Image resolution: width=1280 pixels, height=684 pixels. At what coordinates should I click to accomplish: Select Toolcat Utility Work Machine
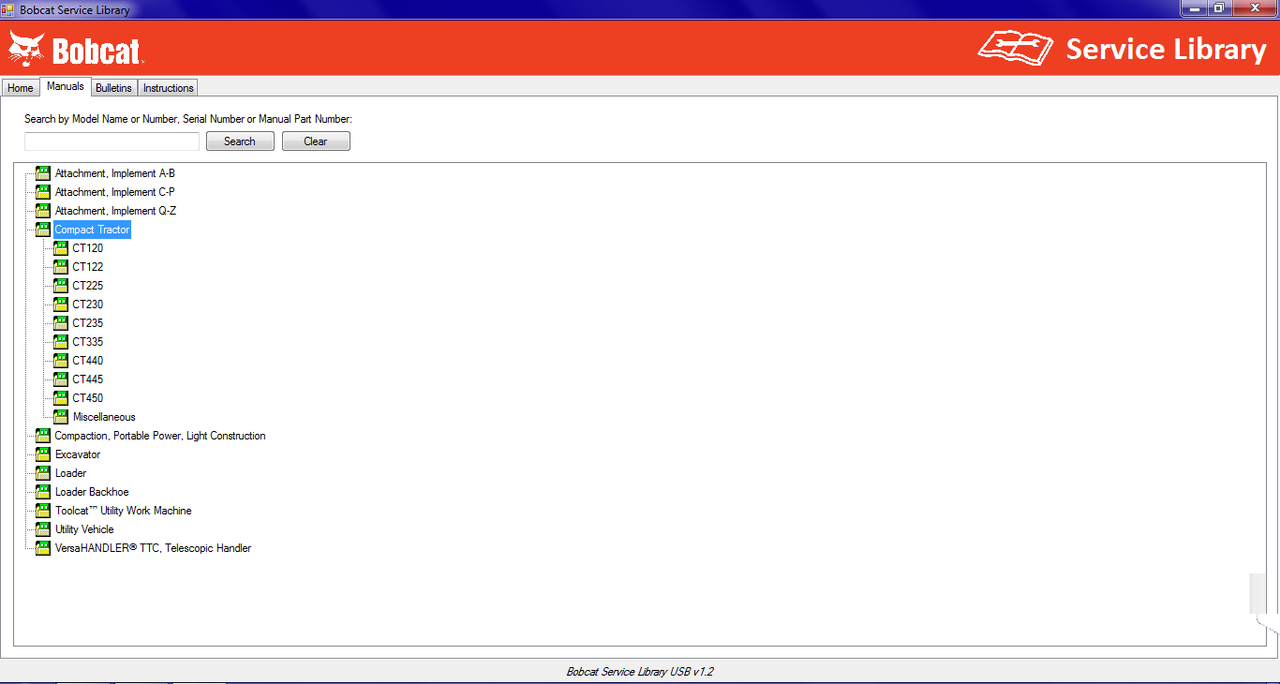click(123, 511)
